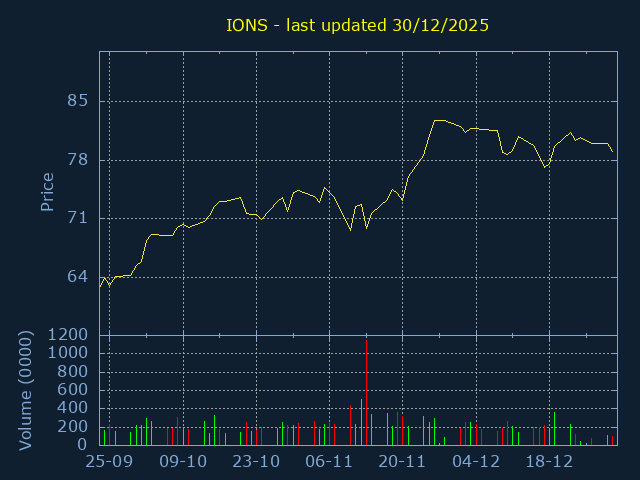Click the Price axis label
The width and height of the screenshot is (640, 480).
(47, 191)
